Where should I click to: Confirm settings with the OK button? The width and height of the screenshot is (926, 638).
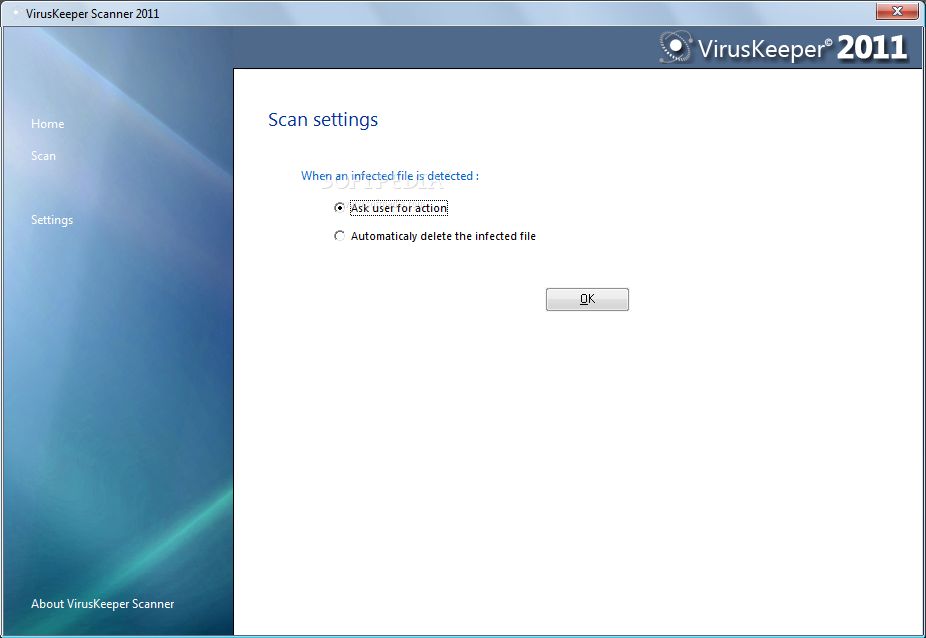pyautogui.click(x=587, y=299)
